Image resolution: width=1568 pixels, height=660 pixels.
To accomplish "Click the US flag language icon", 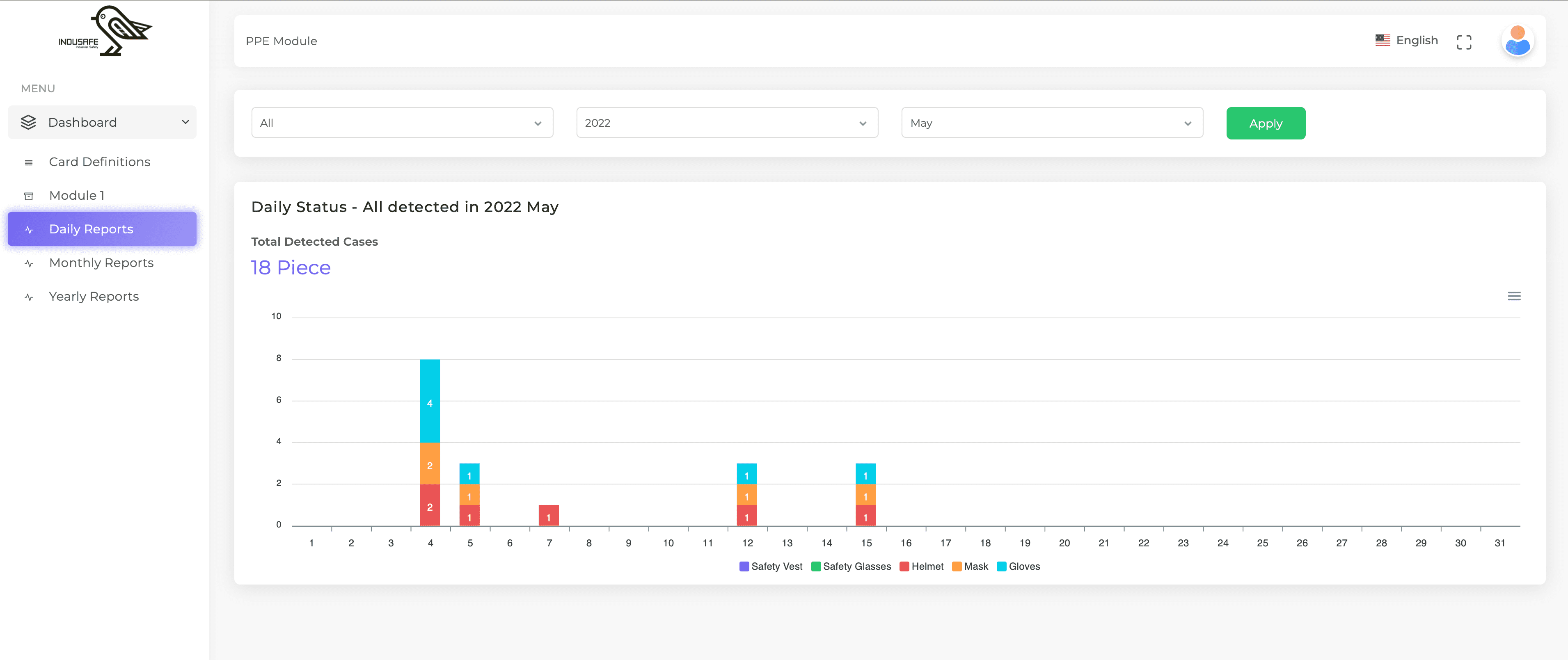I will click(1383, 40).
